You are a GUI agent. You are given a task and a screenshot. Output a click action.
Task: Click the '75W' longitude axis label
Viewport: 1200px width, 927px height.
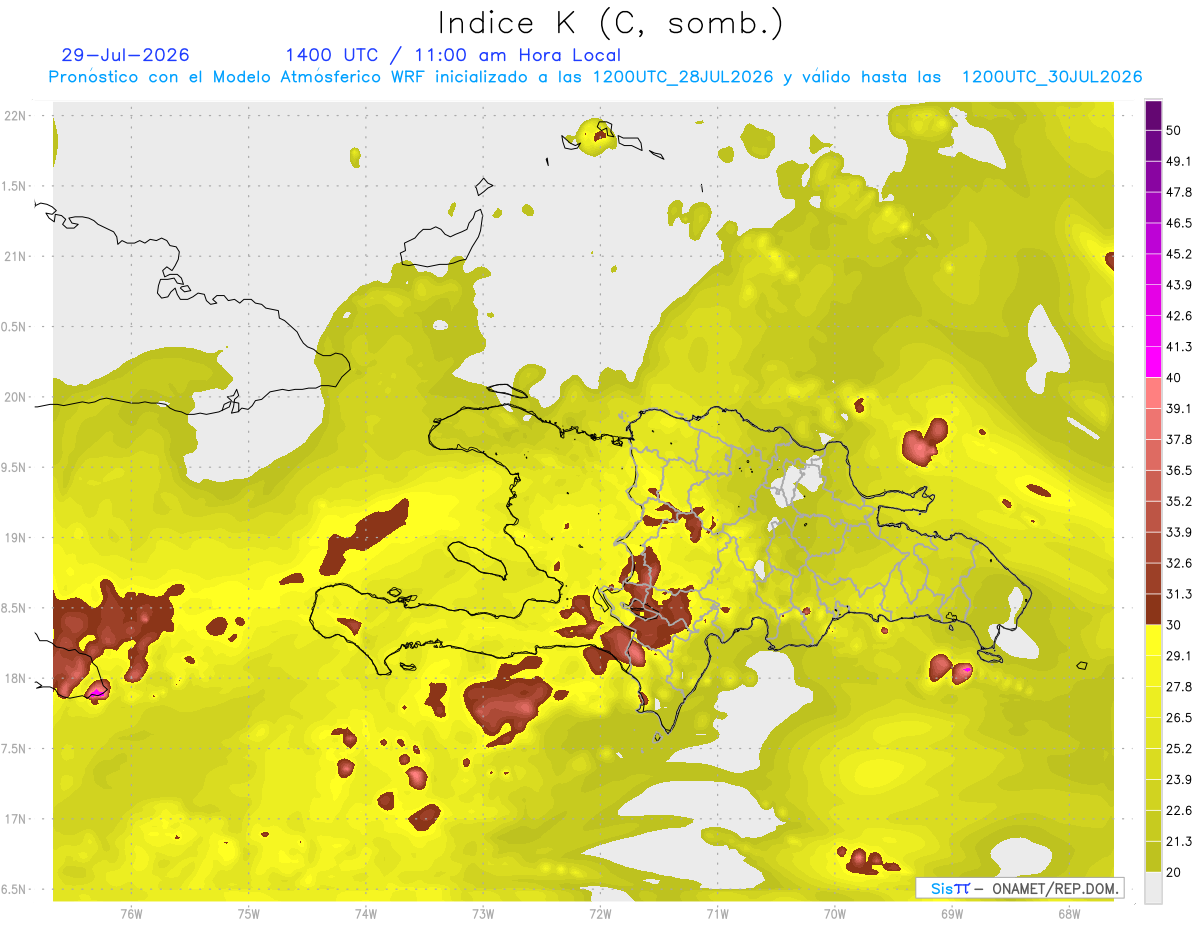pos(249,914)
